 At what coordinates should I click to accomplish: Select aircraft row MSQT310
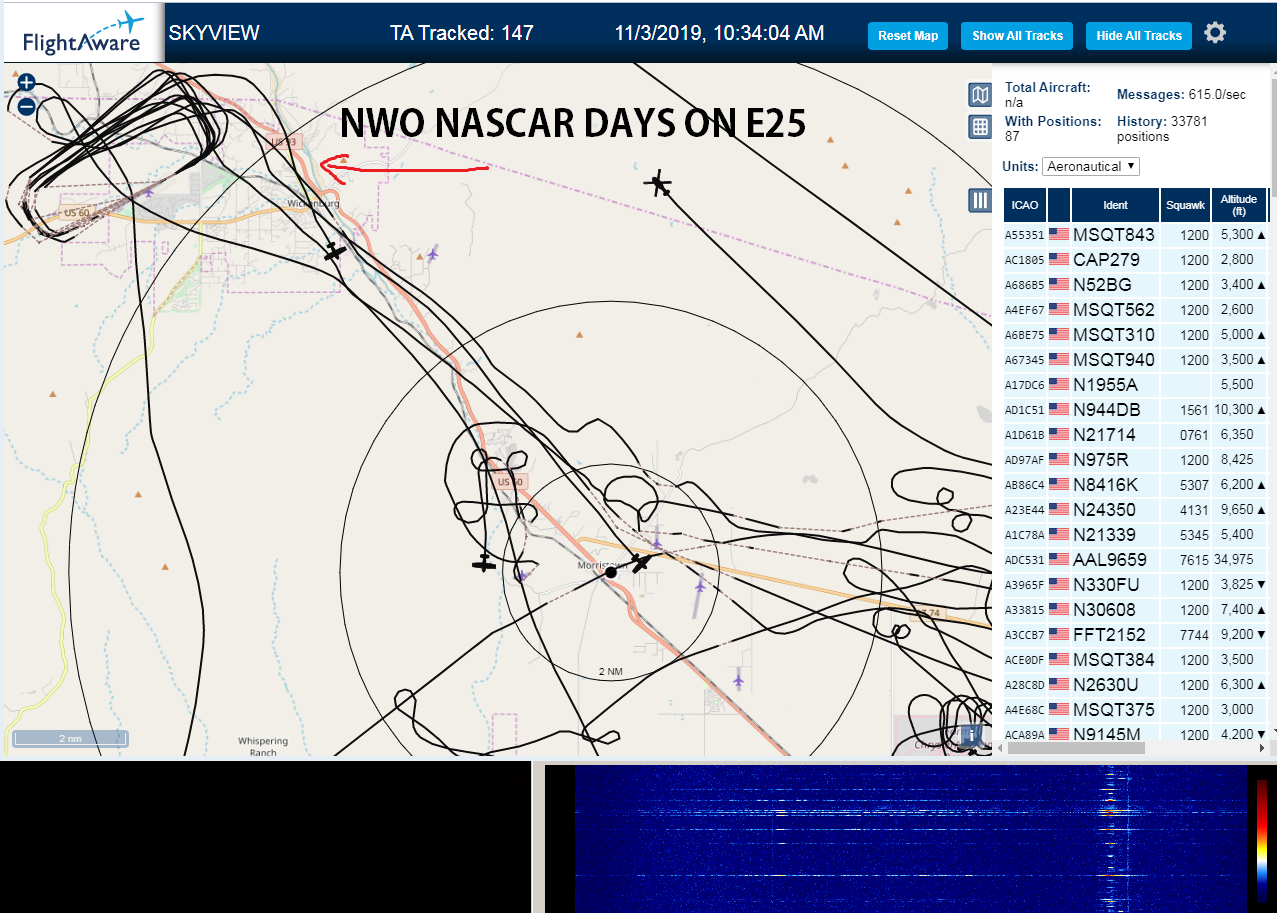tap(1136, 335)
